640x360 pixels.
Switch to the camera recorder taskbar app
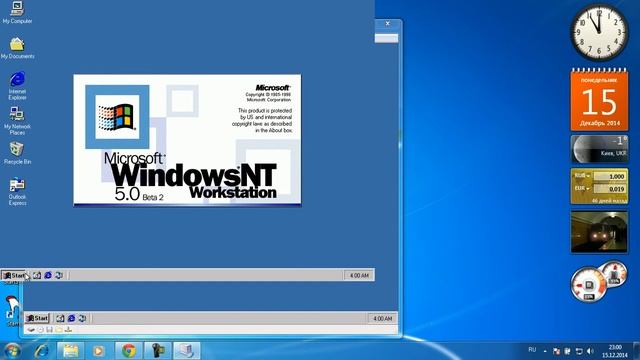point(158,351)
